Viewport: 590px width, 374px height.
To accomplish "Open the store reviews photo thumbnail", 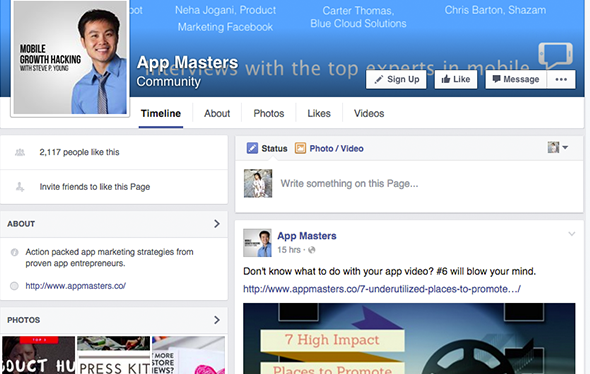I will (189, 355).
